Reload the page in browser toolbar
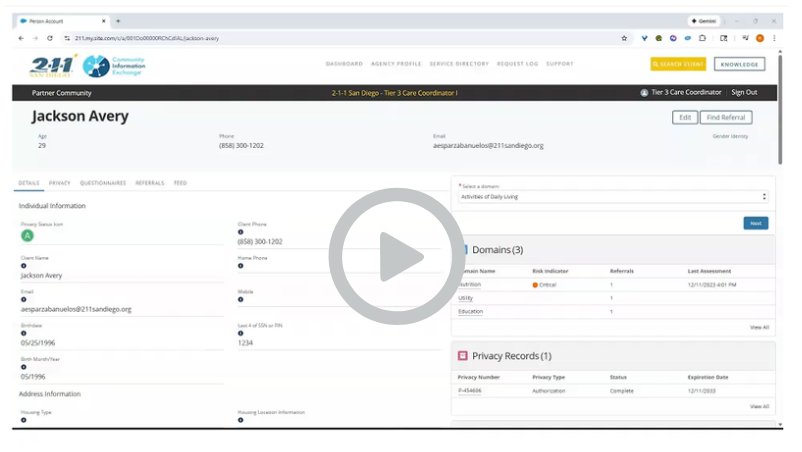Viewport: 802px width, 452px height. [x=50, y=38]
